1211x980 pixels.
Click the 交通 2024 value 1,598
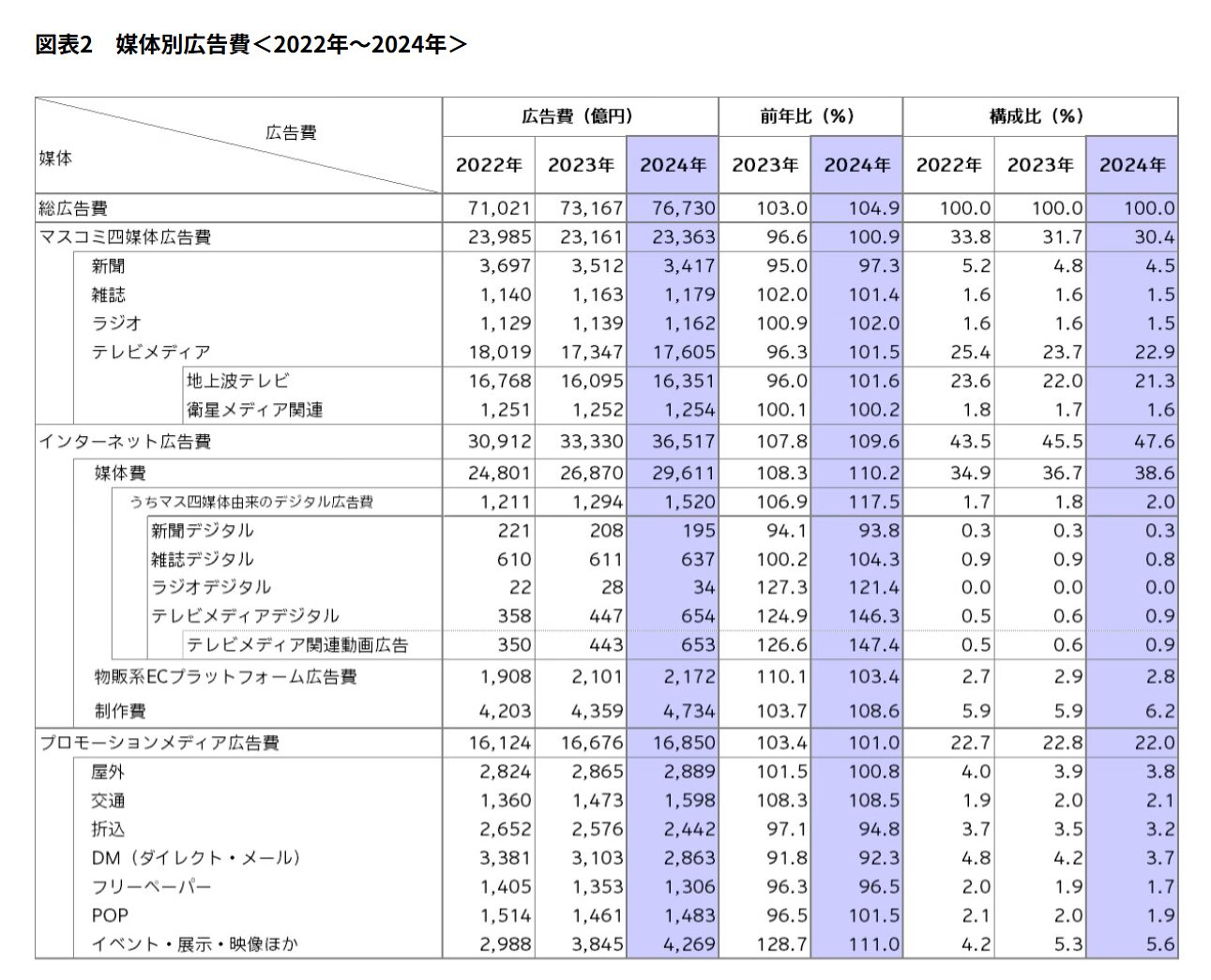[x=689, y=801]
